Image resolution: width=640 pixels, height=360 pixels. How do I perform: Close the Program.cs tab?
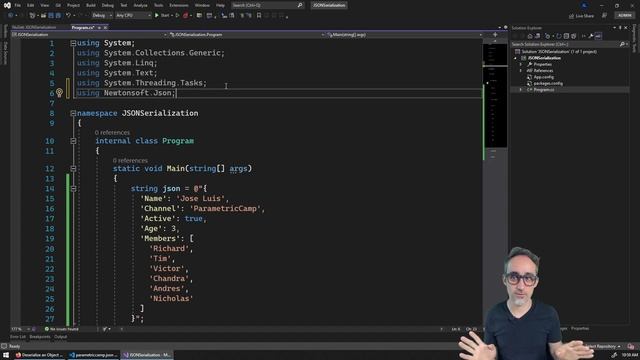(105, 27)
